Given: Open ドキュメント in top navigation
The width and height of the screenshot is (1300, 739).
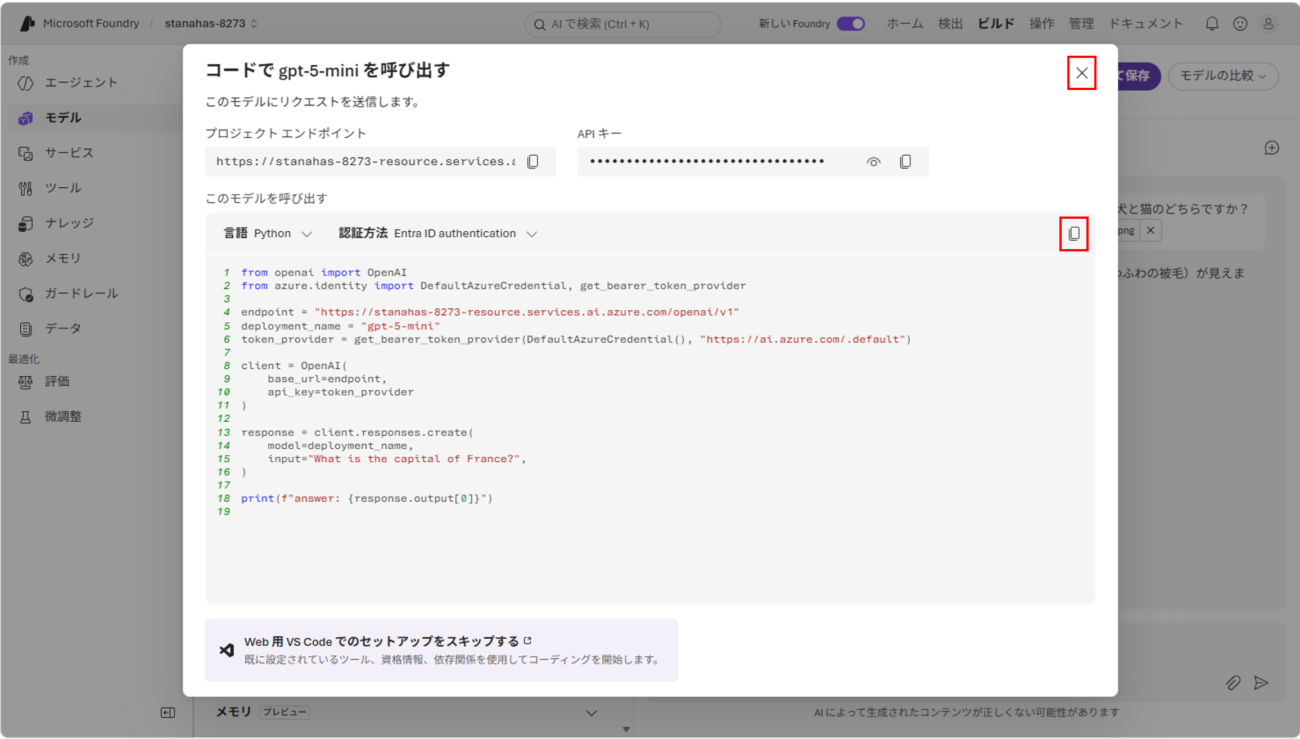Looking at the screenshot, I should coord(1145,24).
